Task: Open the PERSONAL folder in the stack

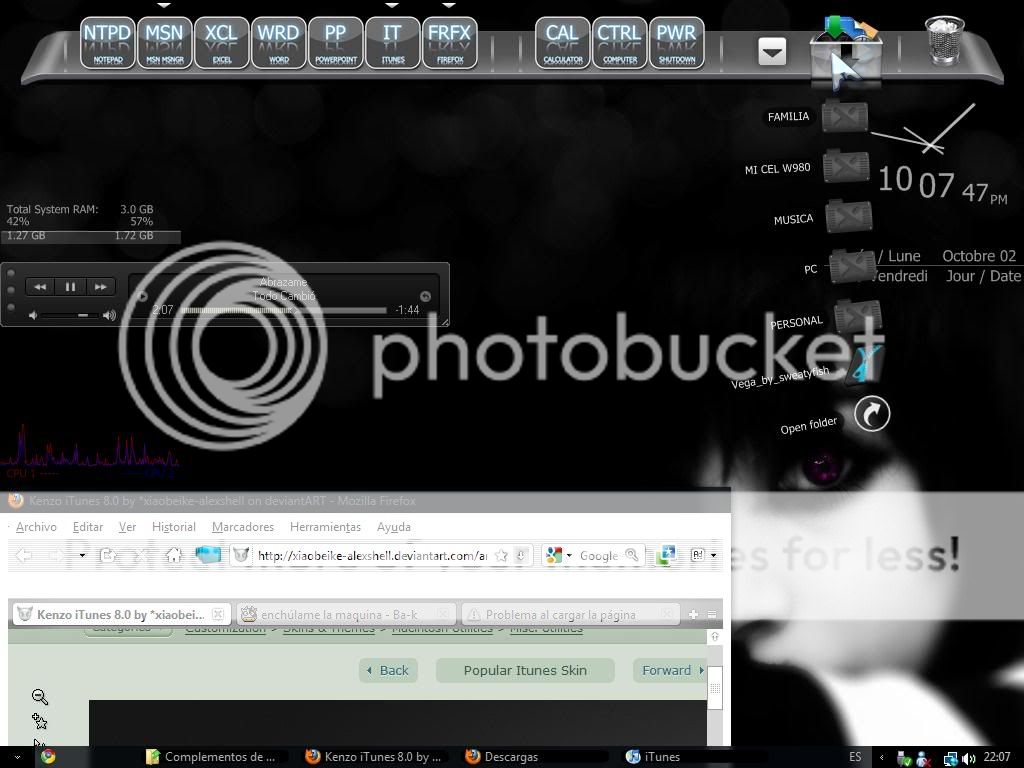Action: coord(857,316)
